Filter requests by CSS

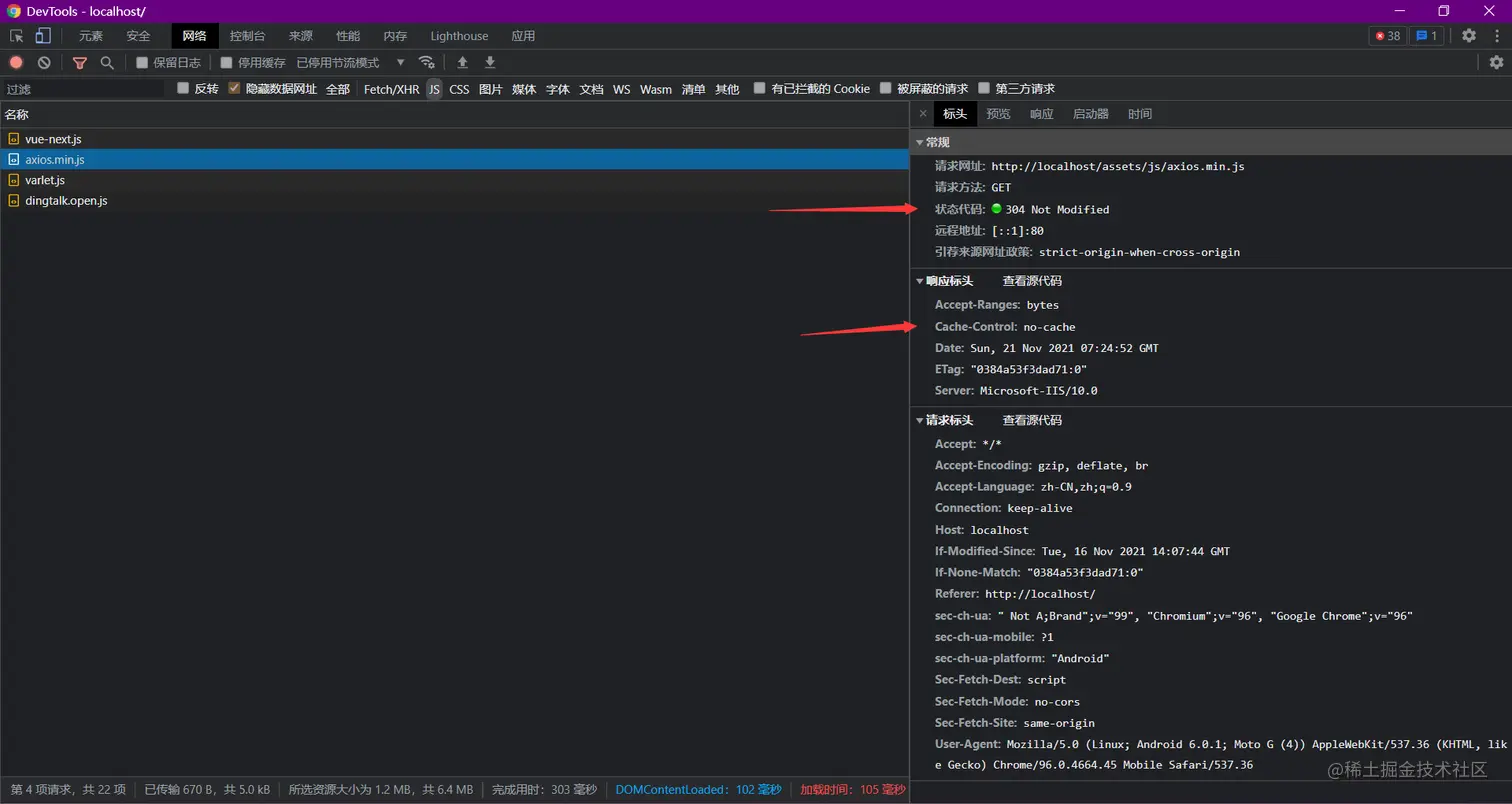[459, 89]
